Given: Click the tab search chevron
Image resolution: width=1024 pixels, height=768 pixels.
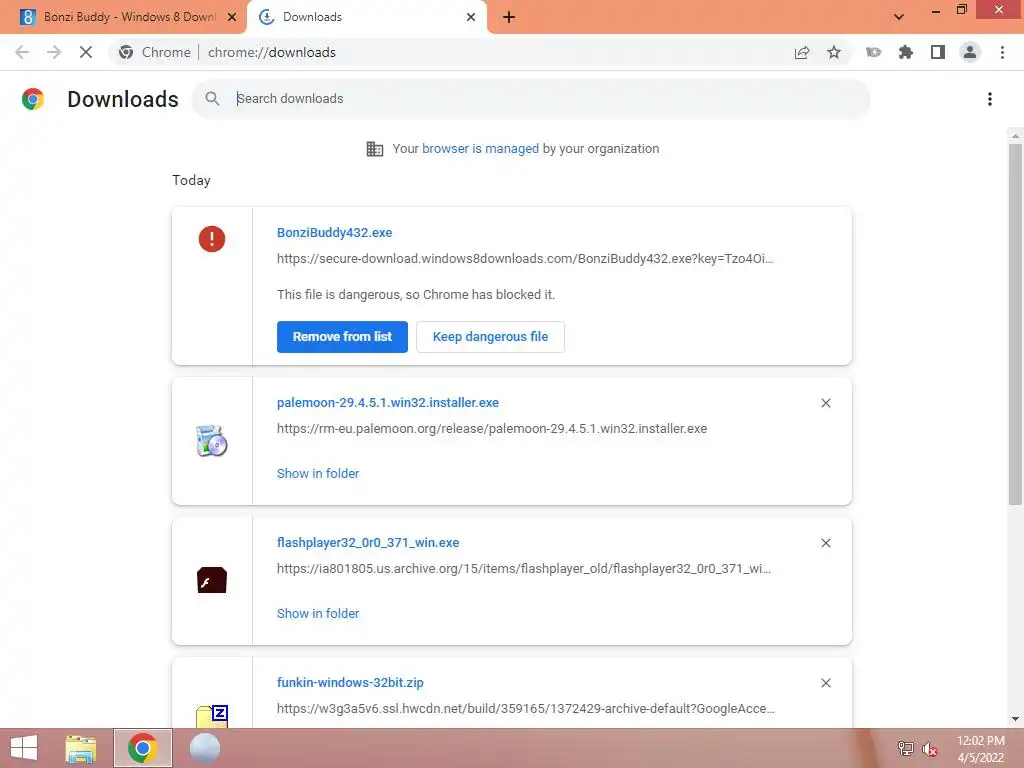Looking at the screenshot, I should point(899,17).
